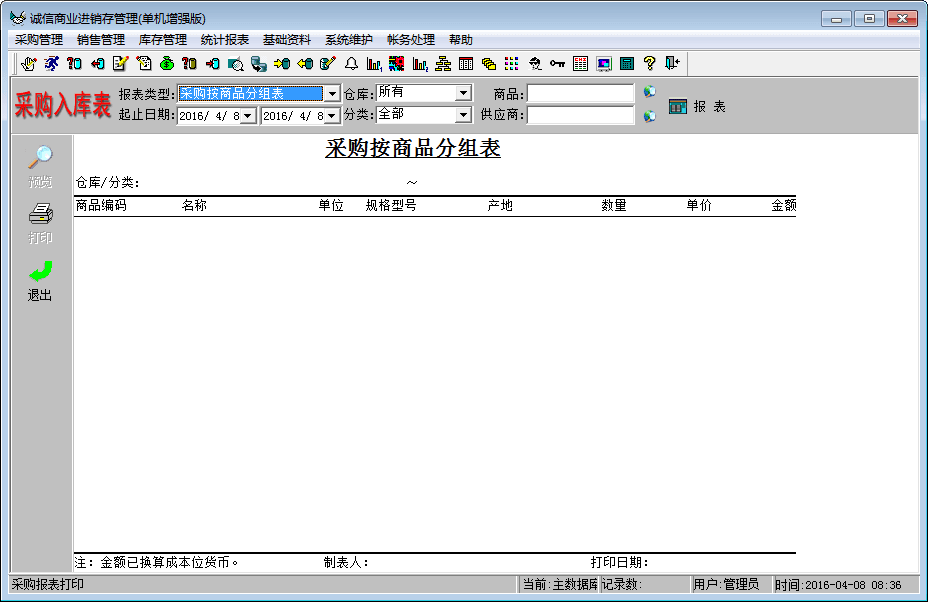The image size is (928, 602).
Task: Click the 打印 printer icon in the sidebar
Action: point(40,214)
